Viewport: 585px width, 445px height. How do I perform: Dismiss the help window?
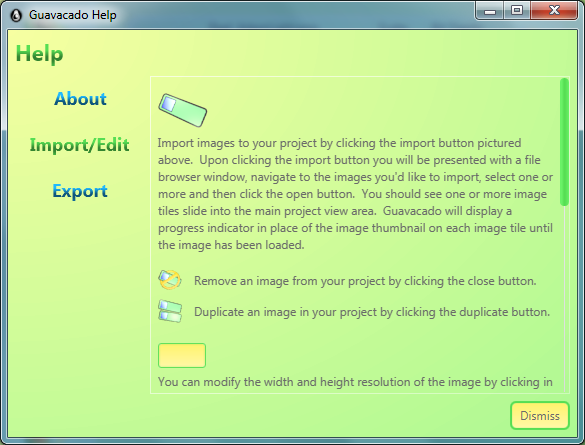[539, 416]
